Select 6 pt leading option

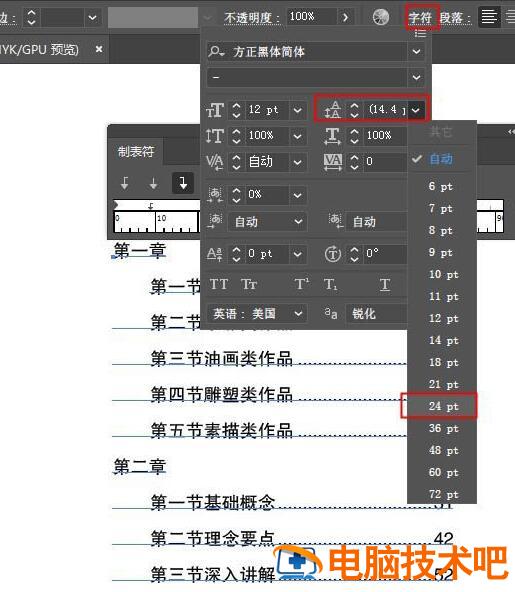pyautogui.click(x=441, y=186)
